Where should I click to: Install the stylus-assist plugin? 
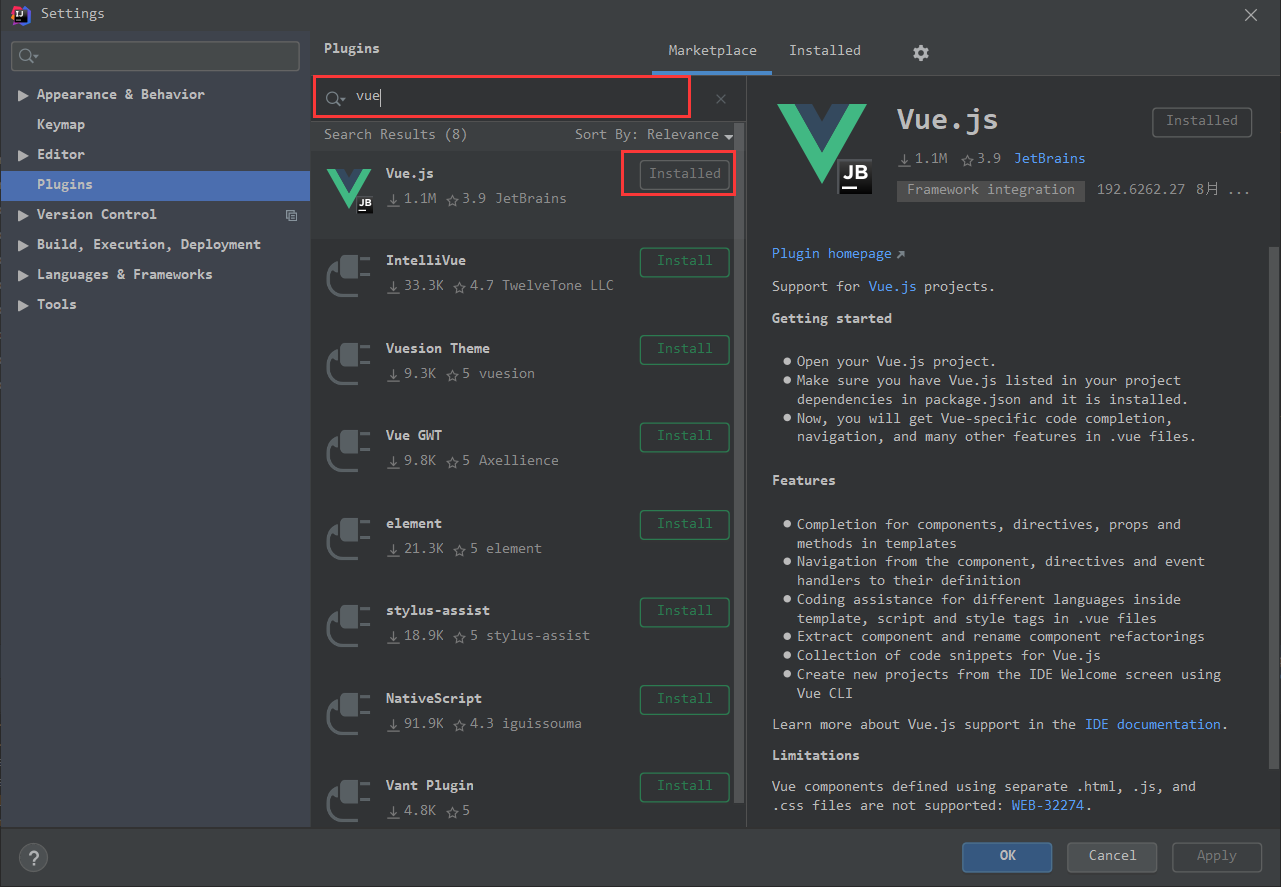point(685,611)
